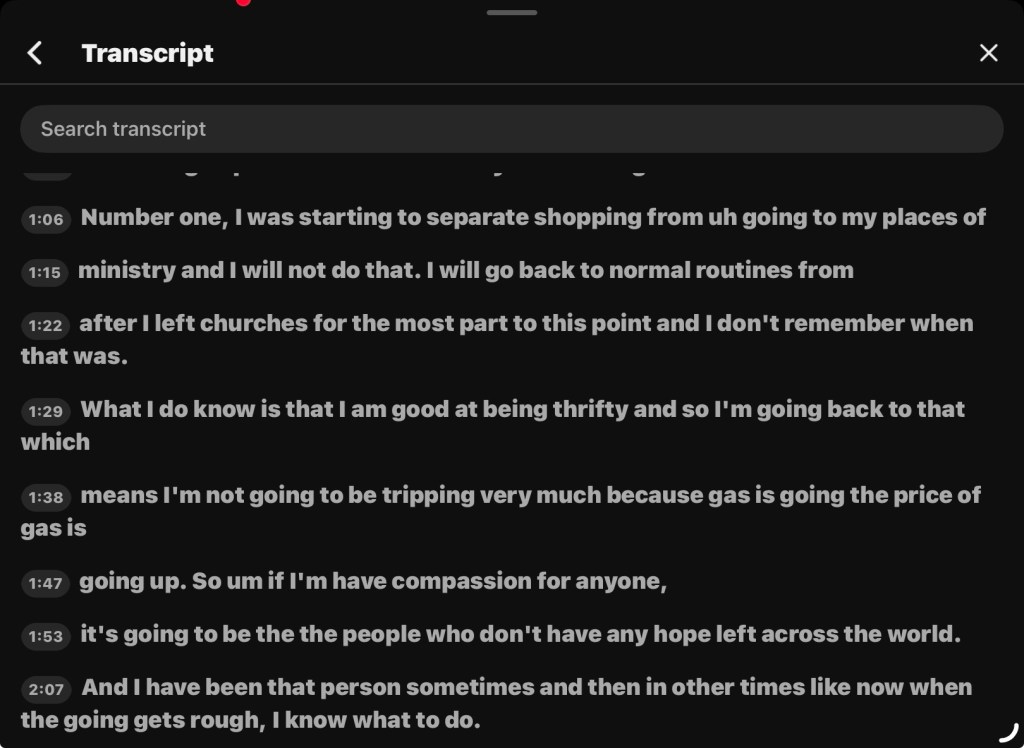Select the line "And I have been that person"

pos(526,688)
